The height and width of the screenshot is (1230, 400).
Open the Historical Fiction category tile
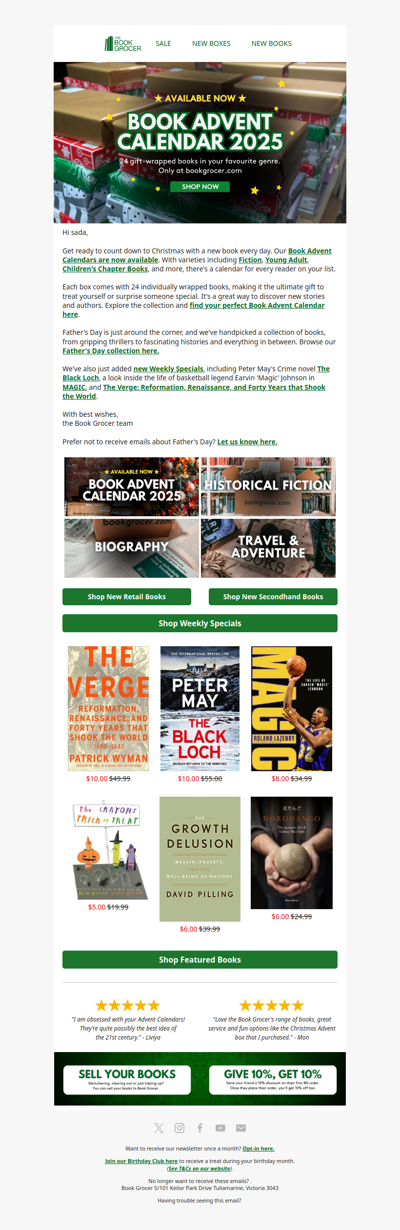pyautogui.click(x=268, y=486)
